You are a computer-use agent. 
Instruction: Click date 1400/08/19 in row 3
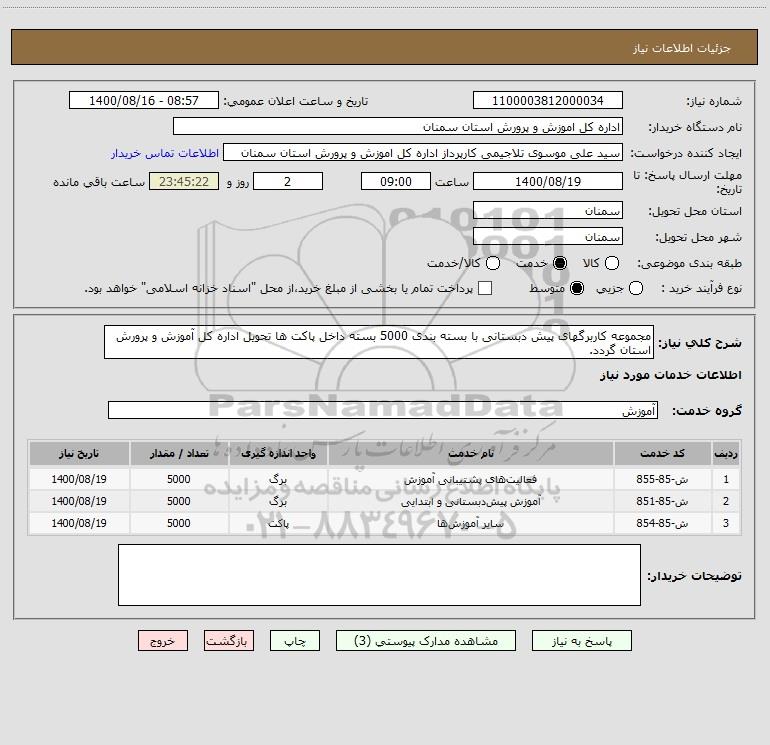[x=79, y=524]
